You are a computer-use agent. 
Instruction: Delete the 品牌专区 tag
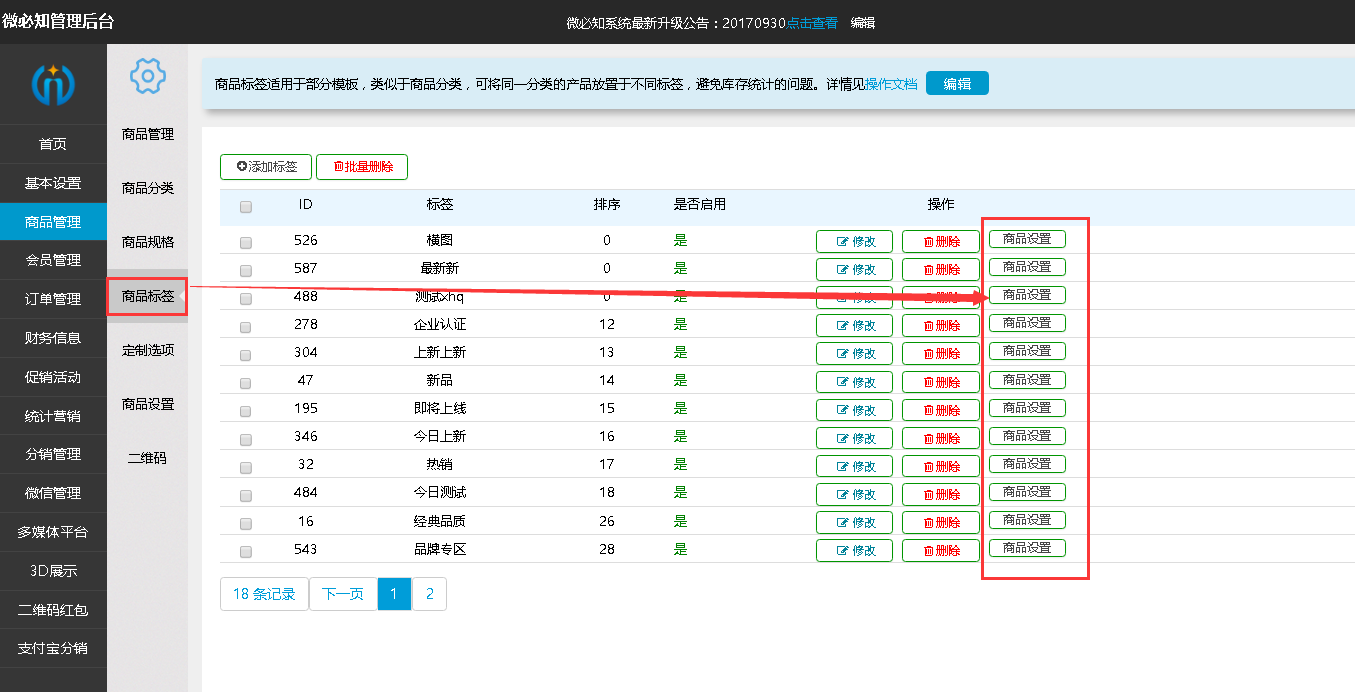tap(940, 550)
